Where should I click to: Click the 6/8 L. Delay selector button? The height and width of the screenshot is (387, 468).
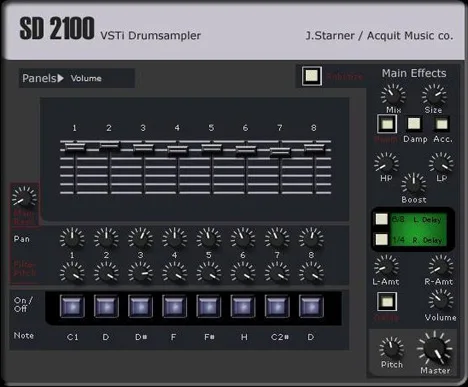[382, 219]
